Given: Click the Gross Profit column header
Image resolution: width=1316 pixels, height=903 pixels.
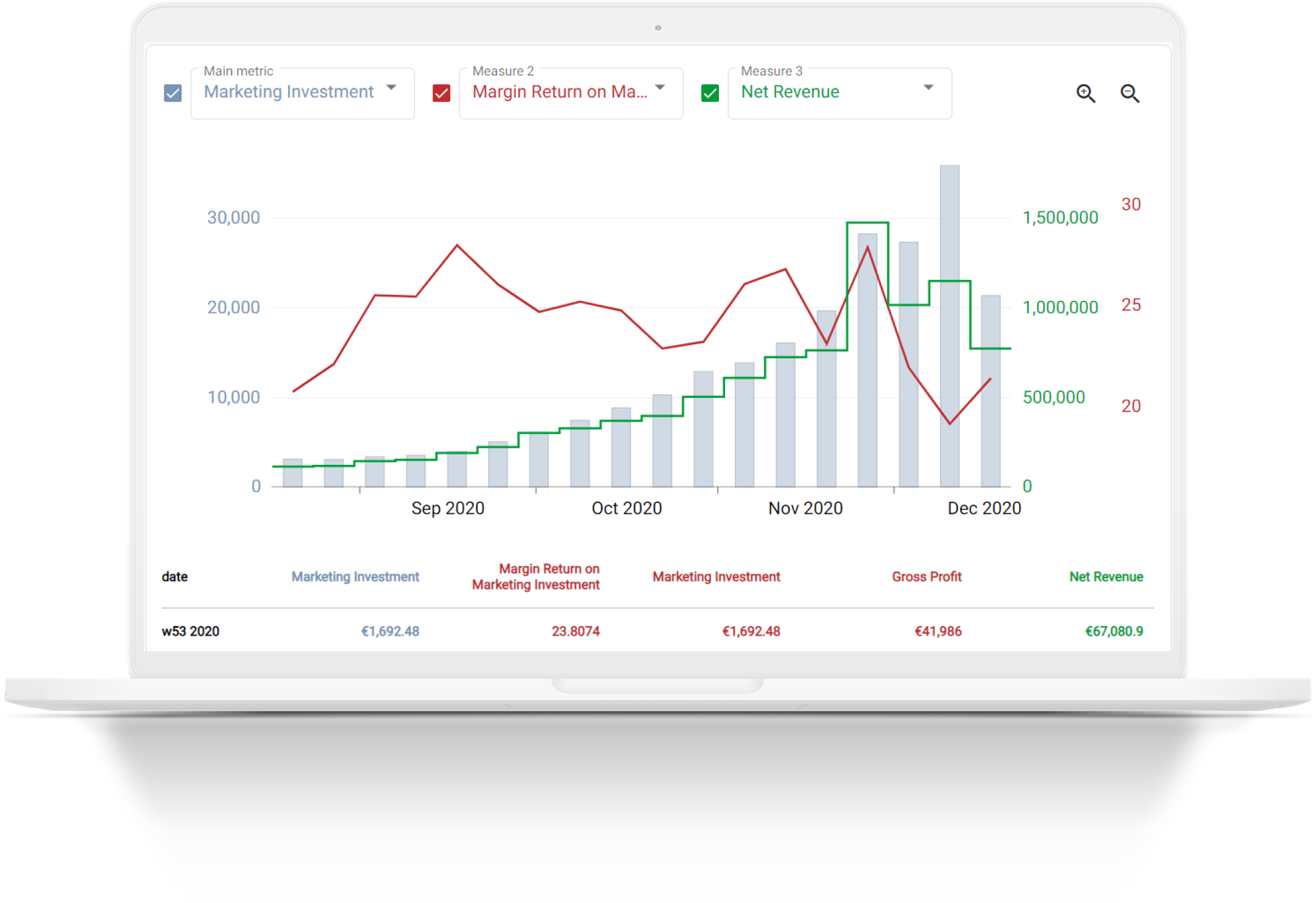Looking at the screenshot, I should [x=927, y=576].
